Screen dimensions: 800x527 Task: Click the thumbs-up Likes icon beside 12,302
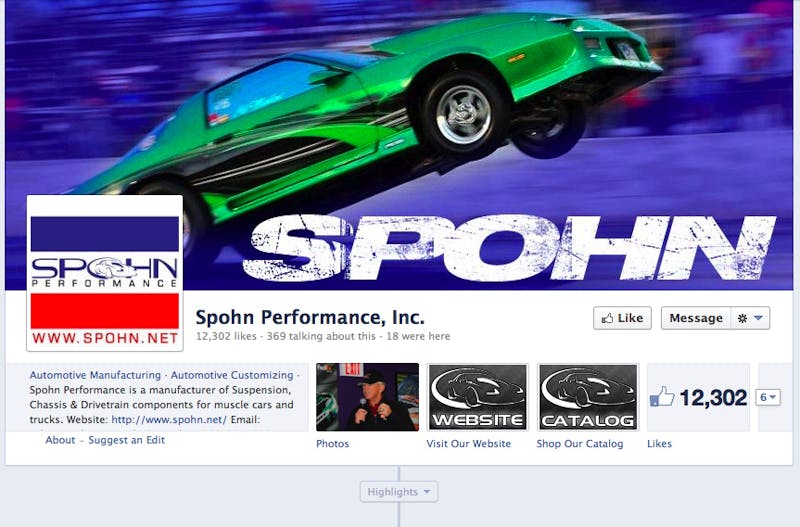(662, 397)
